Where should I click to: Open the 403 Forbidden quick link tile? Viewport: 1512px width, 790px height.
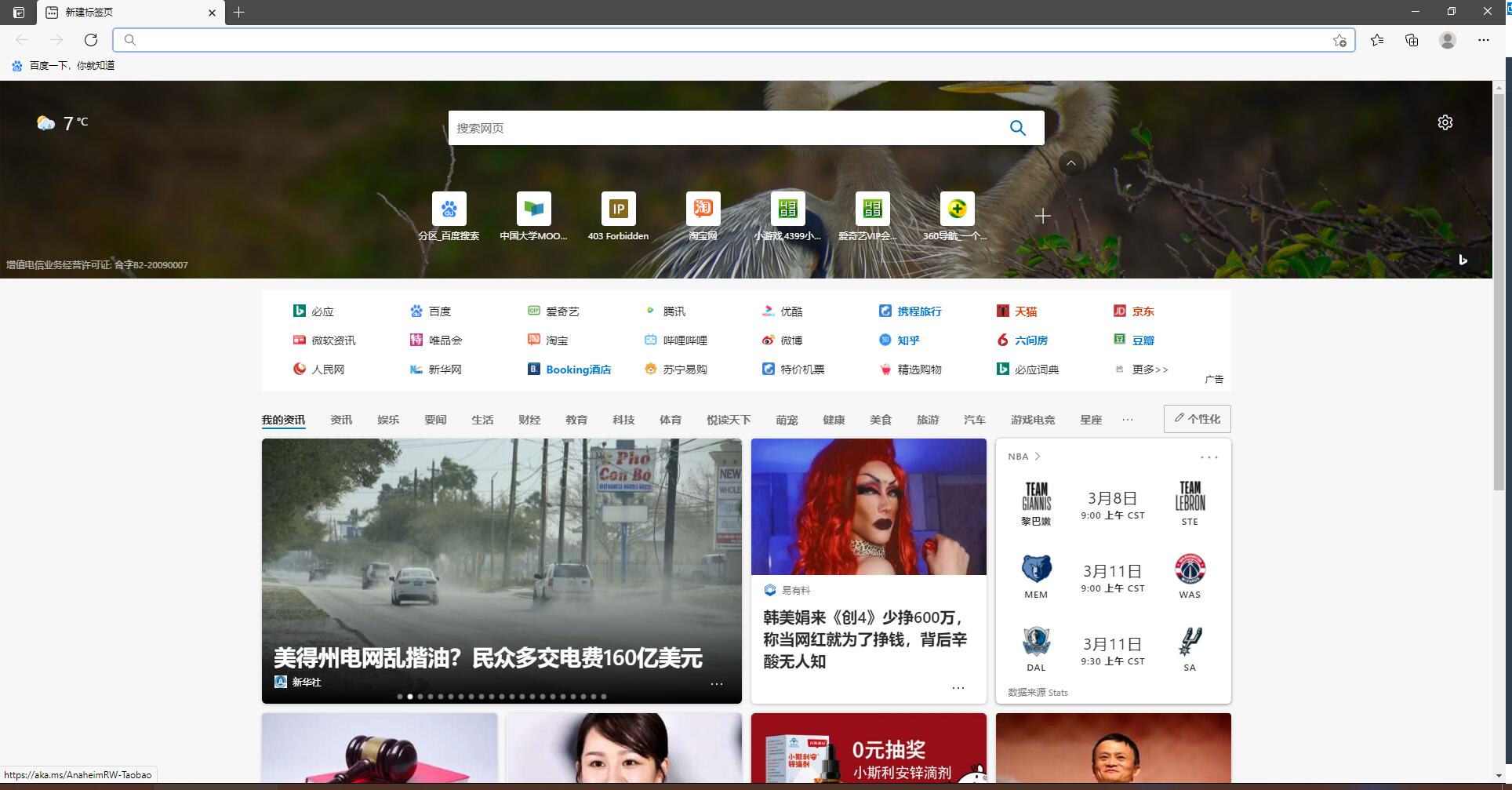pos(618,217)
